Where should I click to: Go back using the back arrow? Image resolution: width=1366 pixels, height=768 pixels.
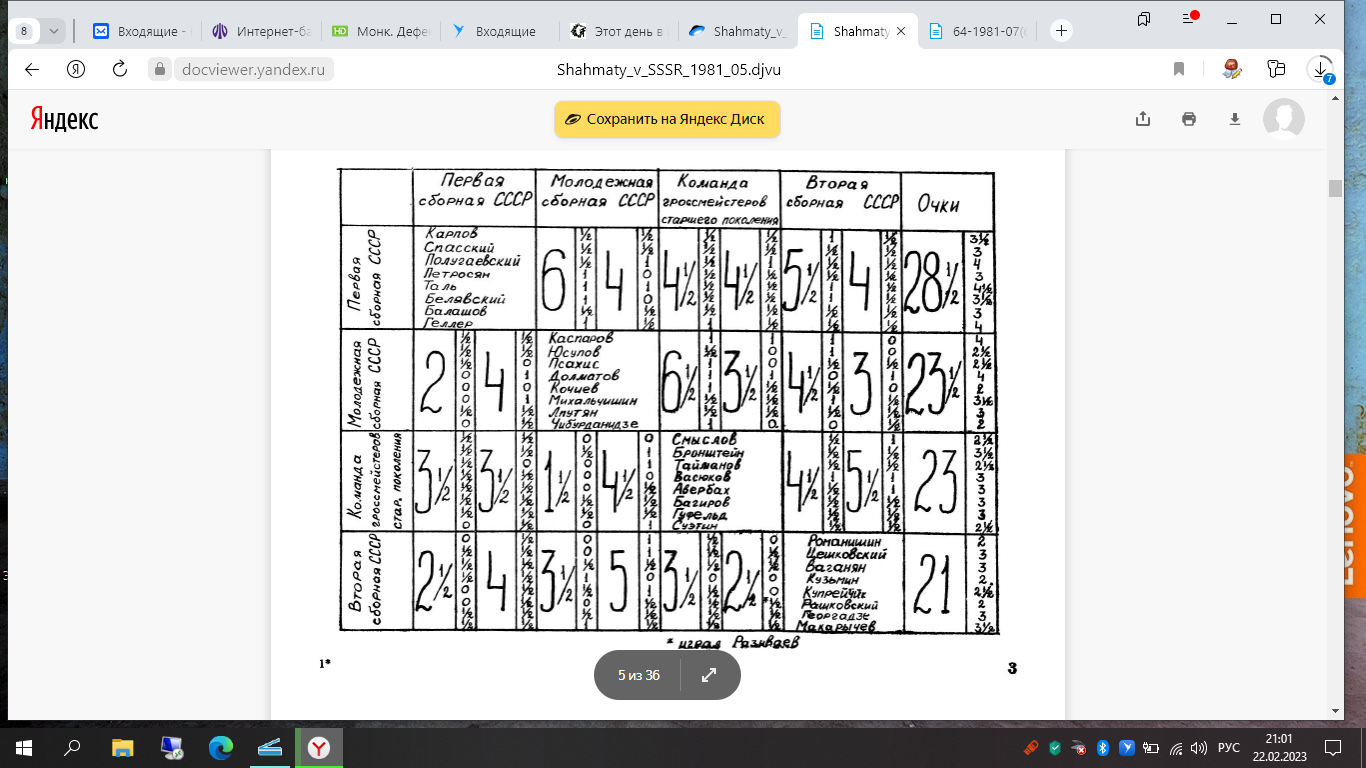pos(31,69)
